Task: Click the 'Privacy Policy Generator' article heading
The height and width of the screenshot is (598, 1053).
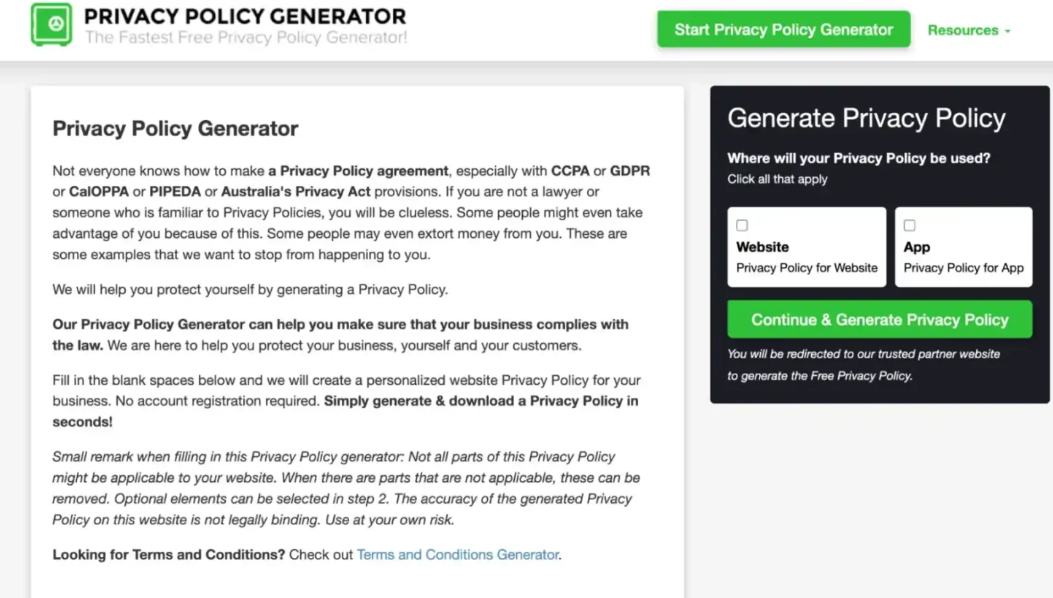Action: click(x=175, y=128)
